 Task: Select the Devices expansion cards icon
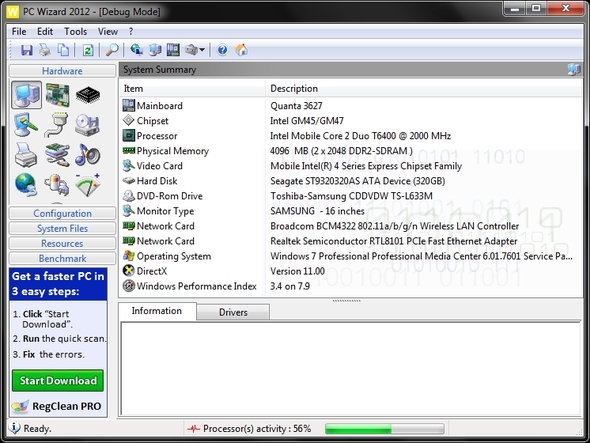(x=57, y=155)
